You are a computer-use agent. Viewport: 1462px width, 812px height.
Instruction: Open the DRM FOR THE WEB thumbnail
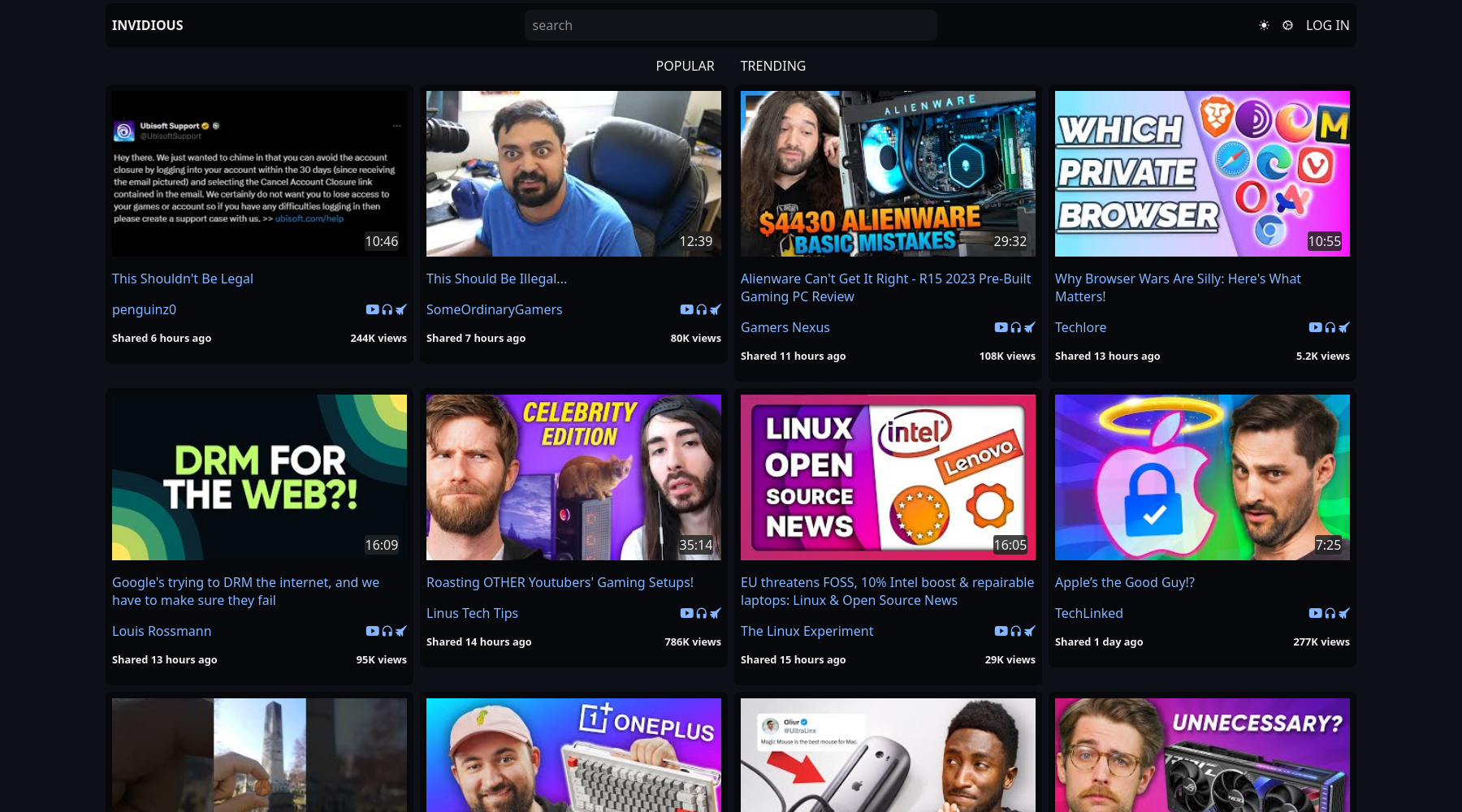(259, 477)
